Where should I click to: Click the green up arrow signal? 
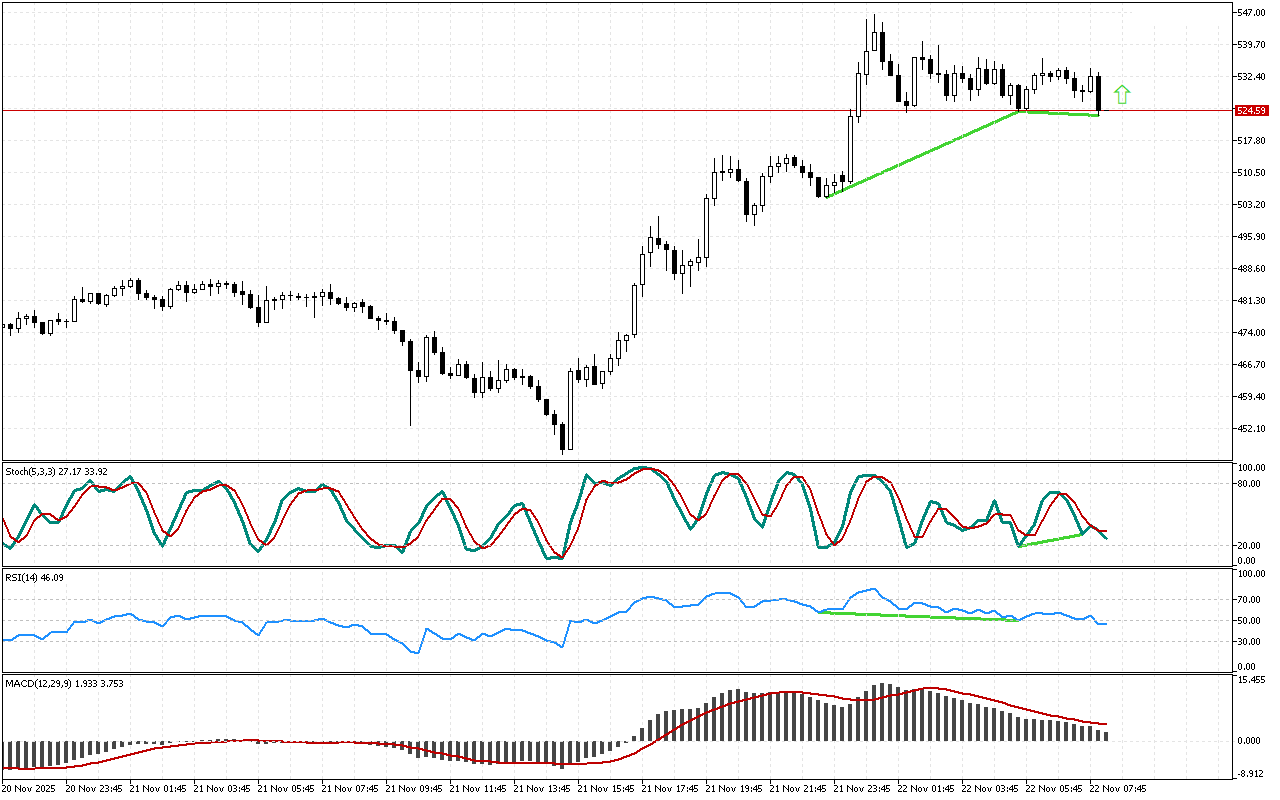tap(1122, 95)
